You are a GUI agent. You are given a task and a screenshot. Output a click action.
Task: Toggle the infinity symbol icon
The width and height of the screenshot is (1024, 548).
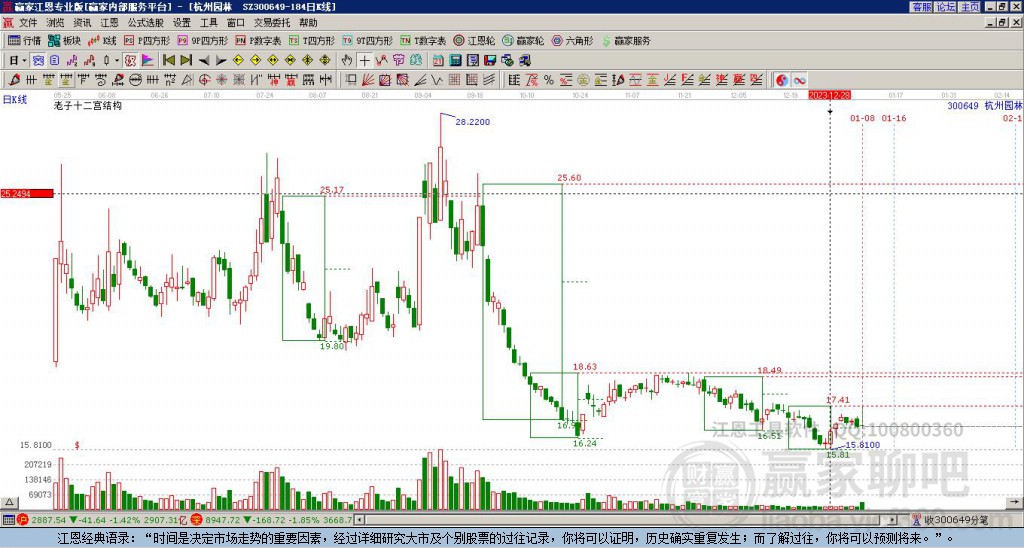[799, 80]
